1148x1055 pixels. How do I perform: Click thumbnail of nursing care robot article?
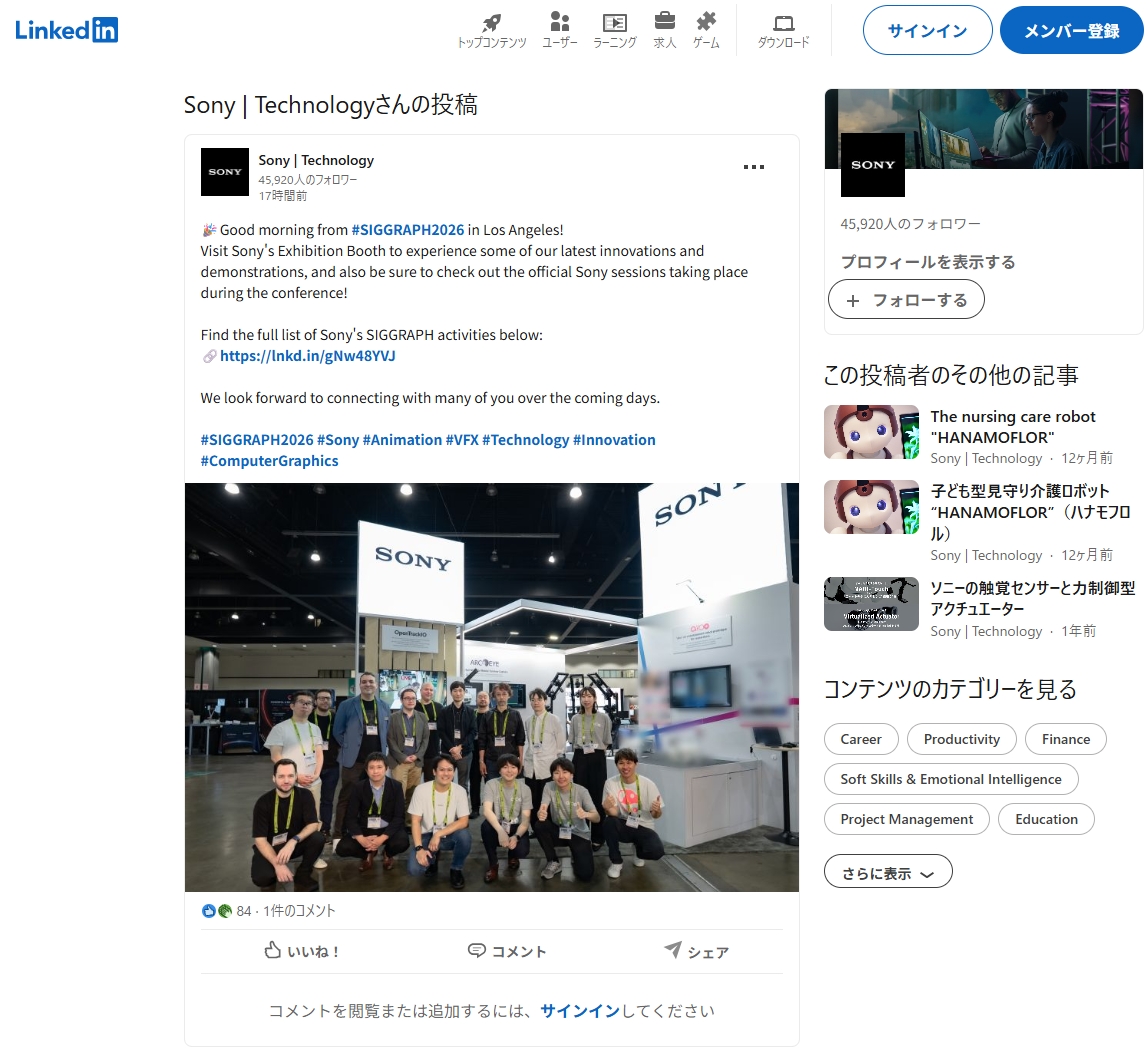tap(871, 432)
